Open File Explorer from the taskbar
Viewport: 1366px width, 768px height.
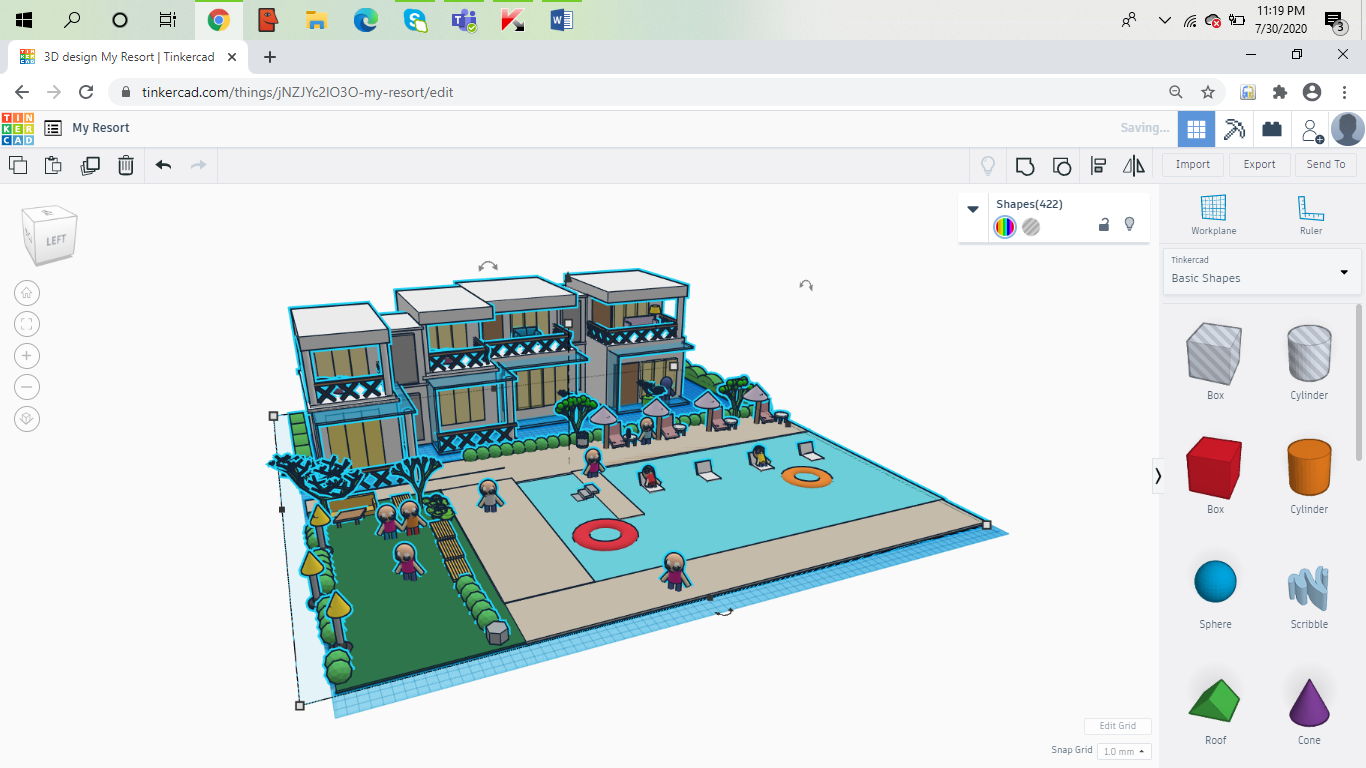316,20
